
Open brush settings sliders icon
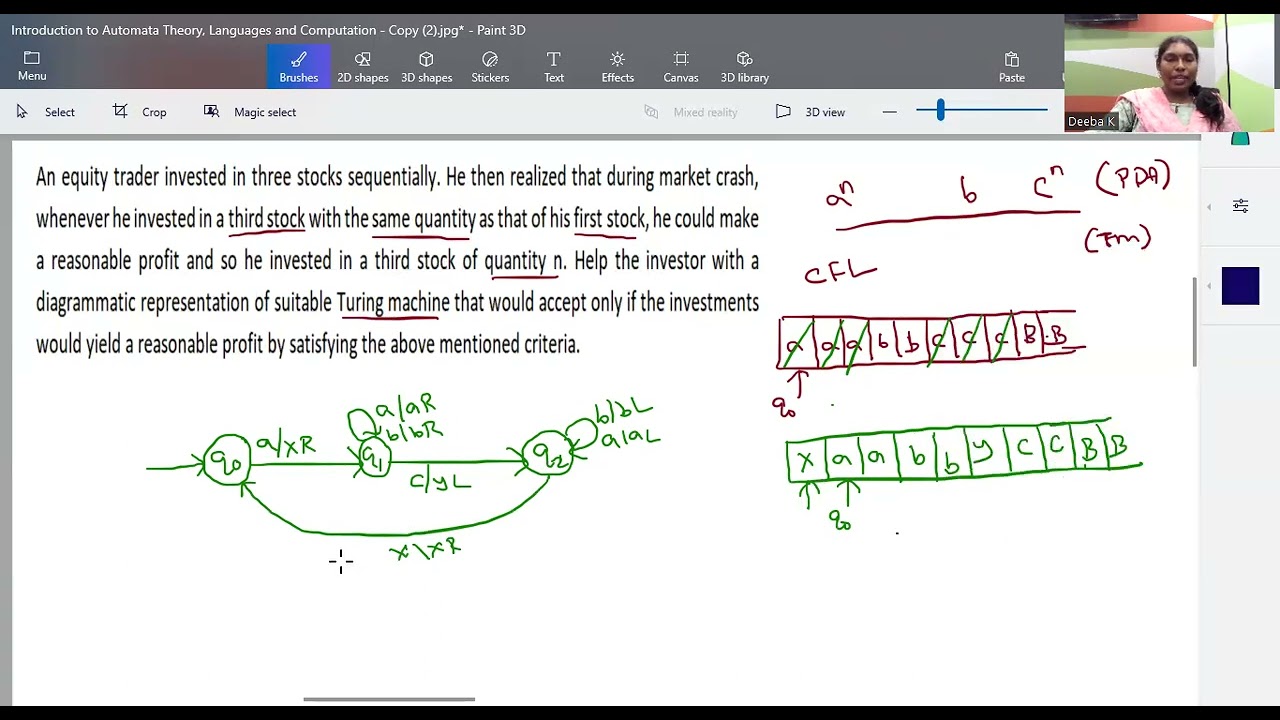(x=1240, y=206)
